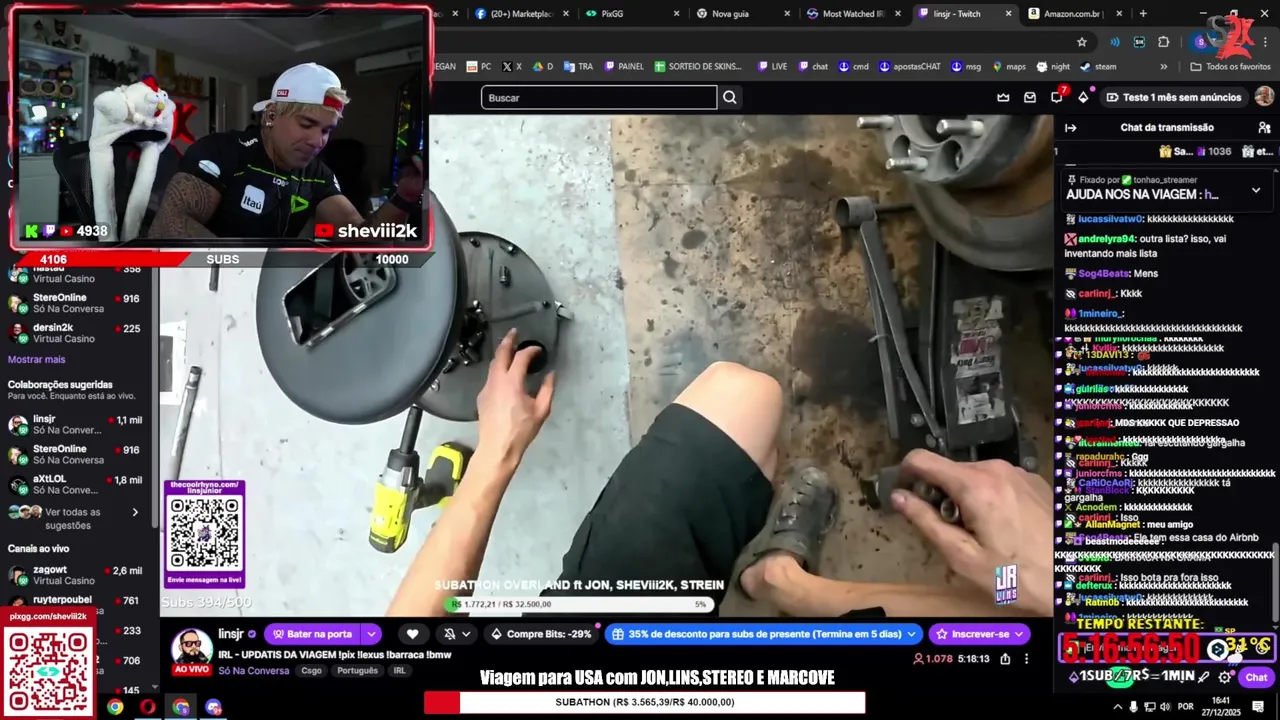The image size is (1280, 720).
Task: Open stream more options three dots
Action: (x=1026, y=659)
